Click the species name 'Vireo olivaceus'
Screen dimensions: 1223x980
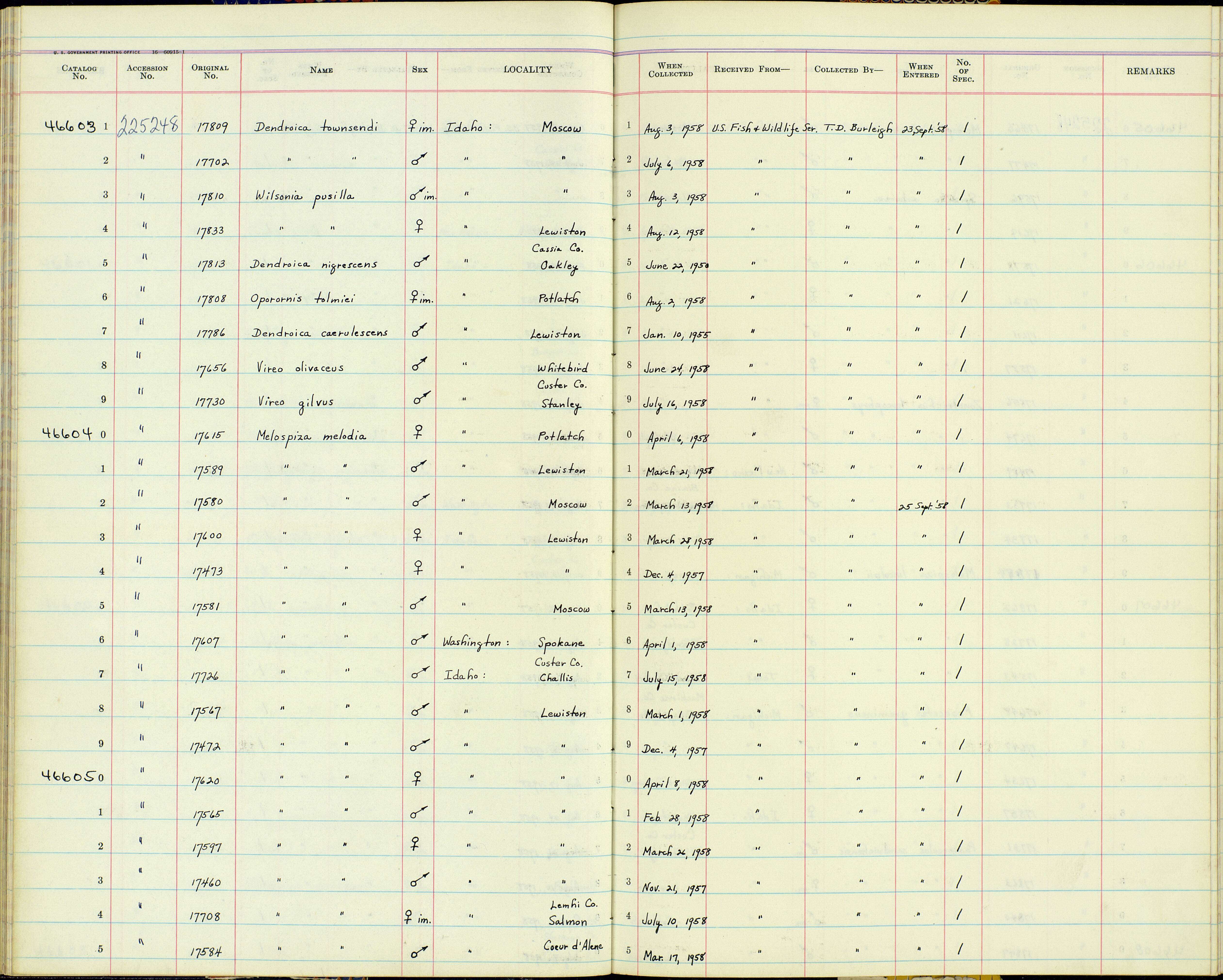click(x=300, y=367)
